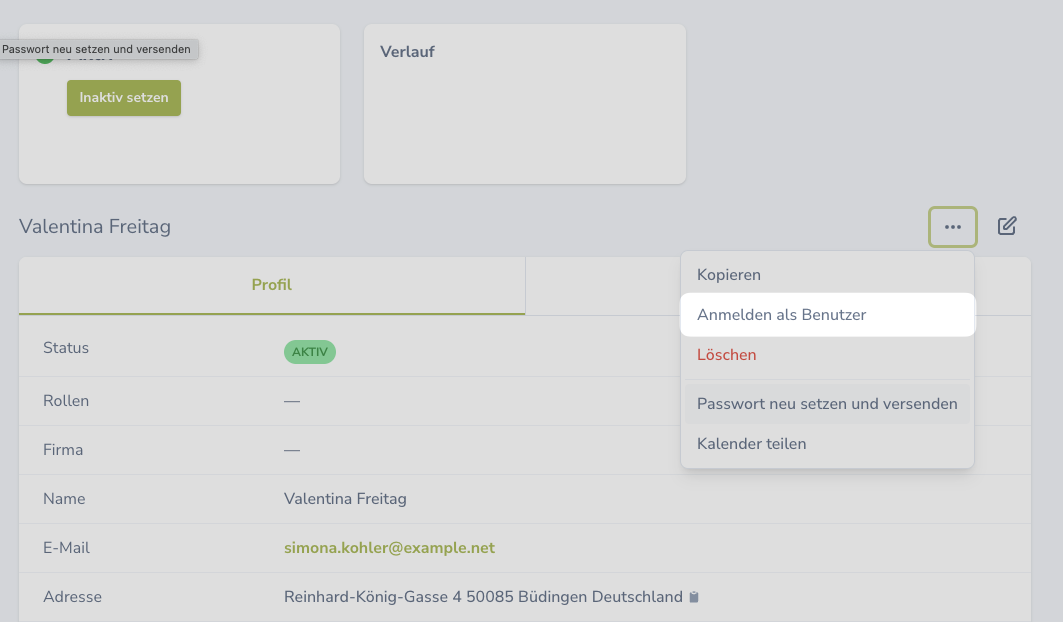
Task: Open the three-dots more actions menu
Action: pos(952,227)
